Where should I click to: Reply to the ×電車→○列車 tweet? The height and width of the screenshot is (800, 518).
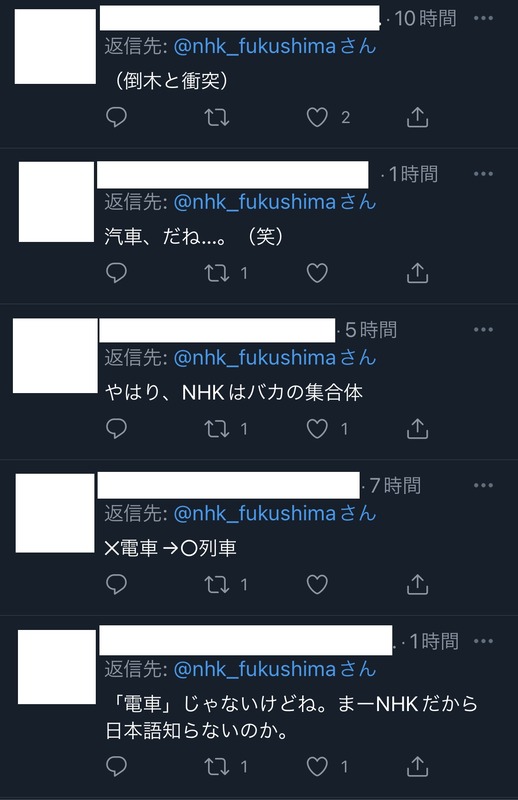click(x=116, y=584)
